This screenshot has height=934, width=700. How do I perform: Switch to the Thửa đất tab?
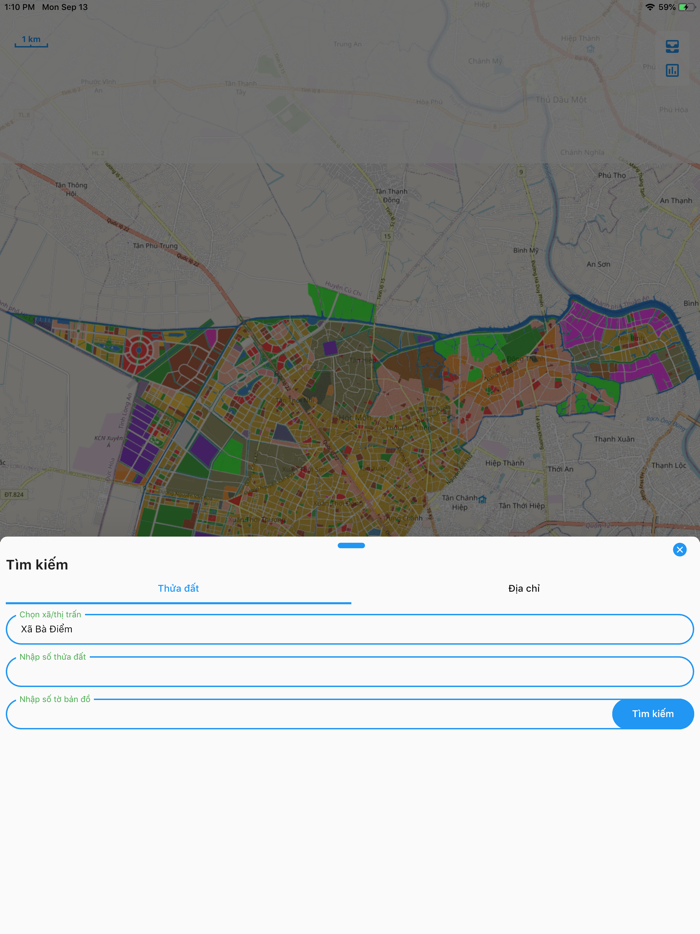click(x=178, y=589)
